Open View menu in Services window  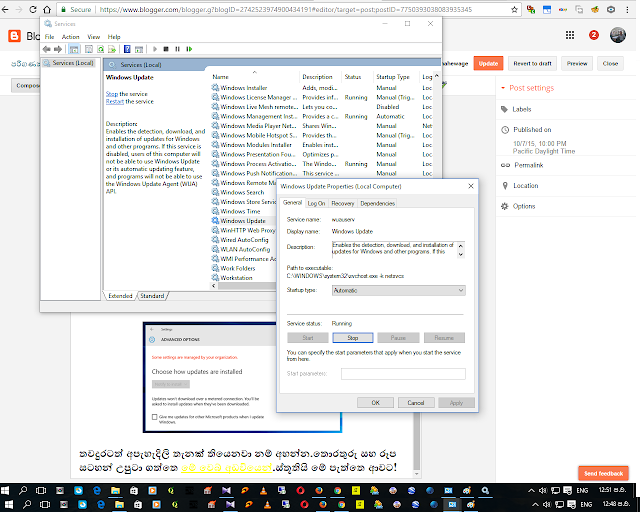pos(94,37)
